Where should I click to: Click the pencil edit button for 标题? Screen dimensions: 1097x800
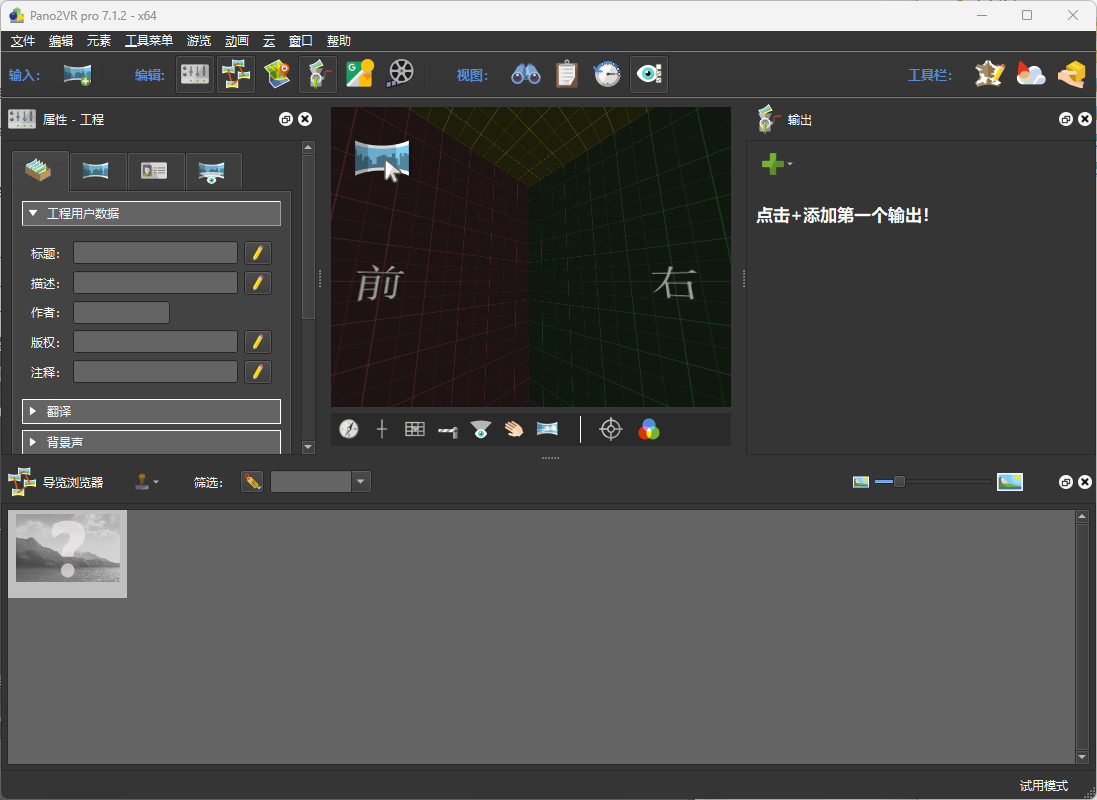(x=257, y=253)
